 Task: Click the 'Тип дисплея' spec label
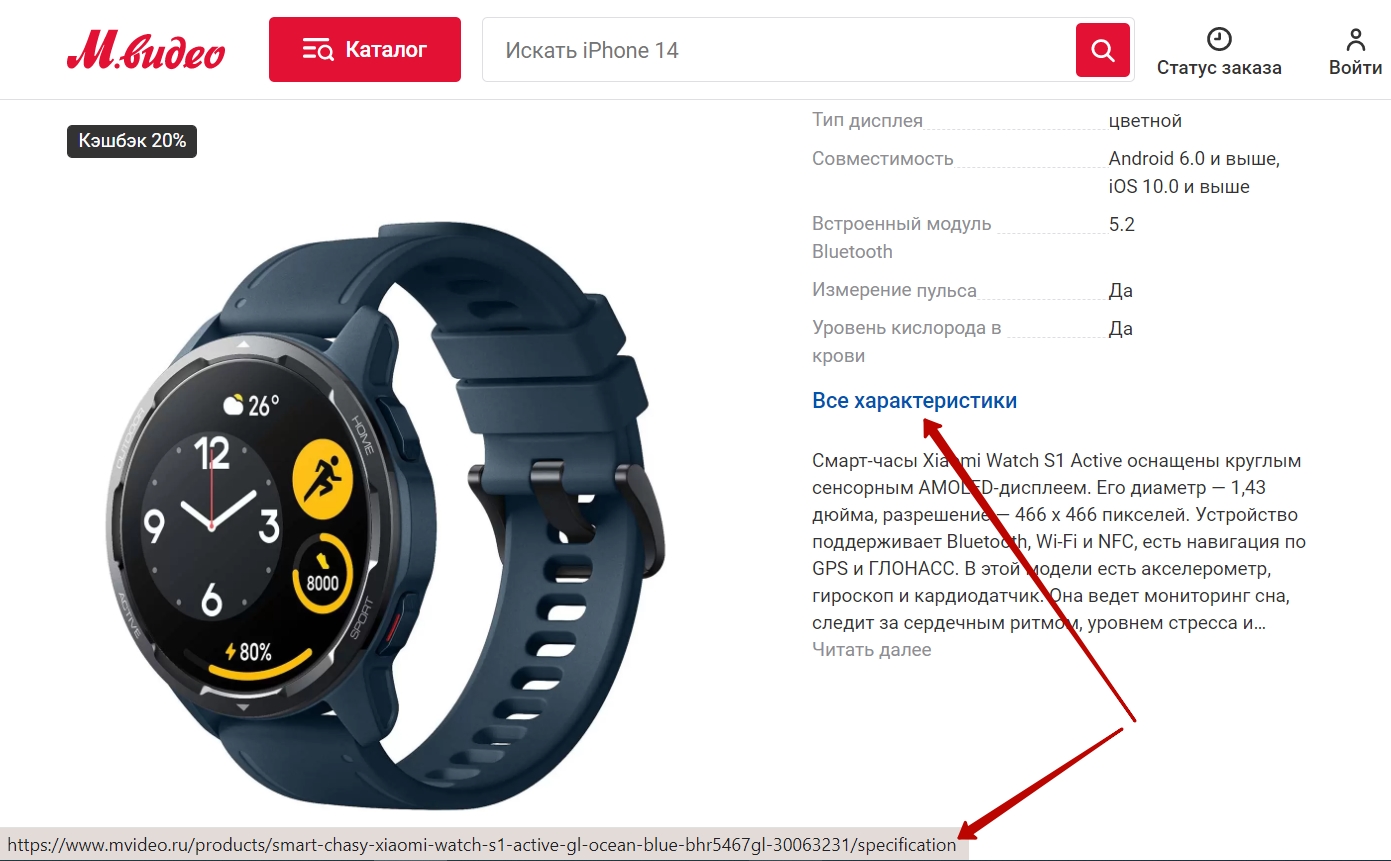867,121
